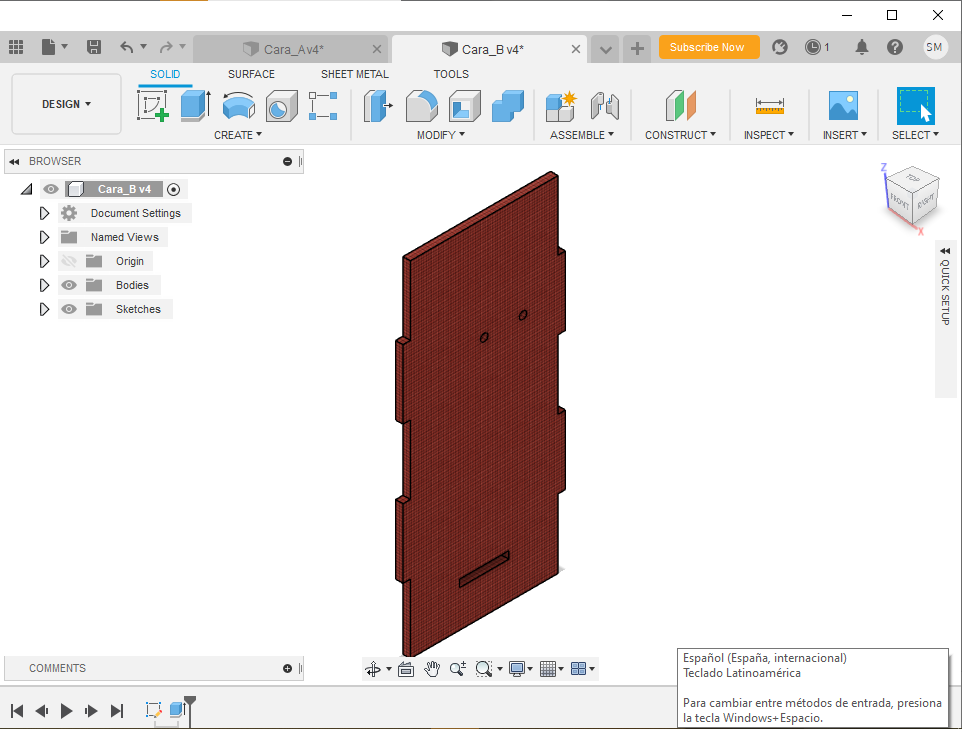Expand the COMMENTS panel
The image size is (962, 729).
click(287, 668)
